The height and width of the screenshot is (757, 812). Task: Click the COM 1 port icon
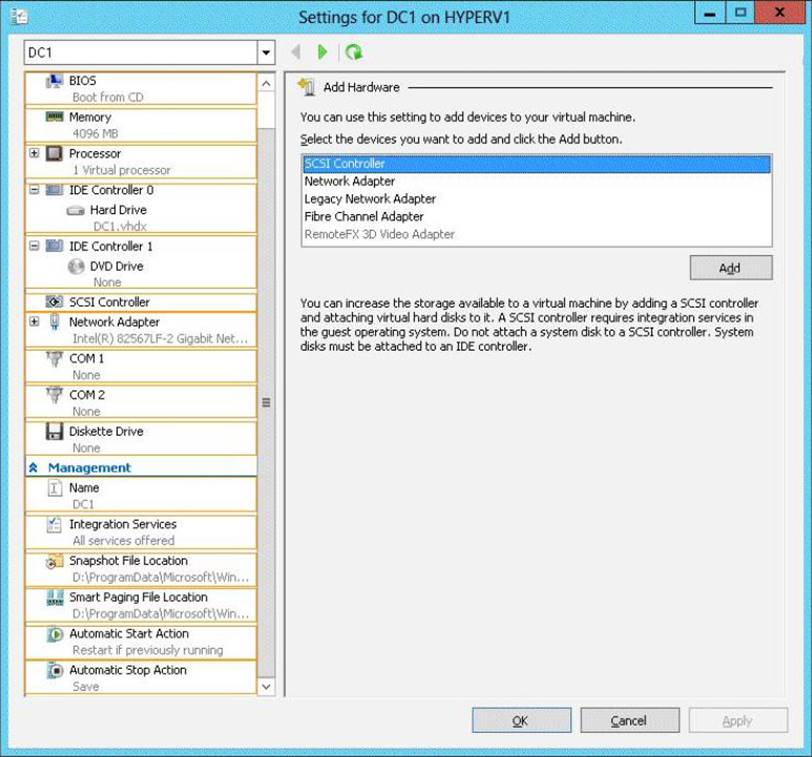(55, 359)
